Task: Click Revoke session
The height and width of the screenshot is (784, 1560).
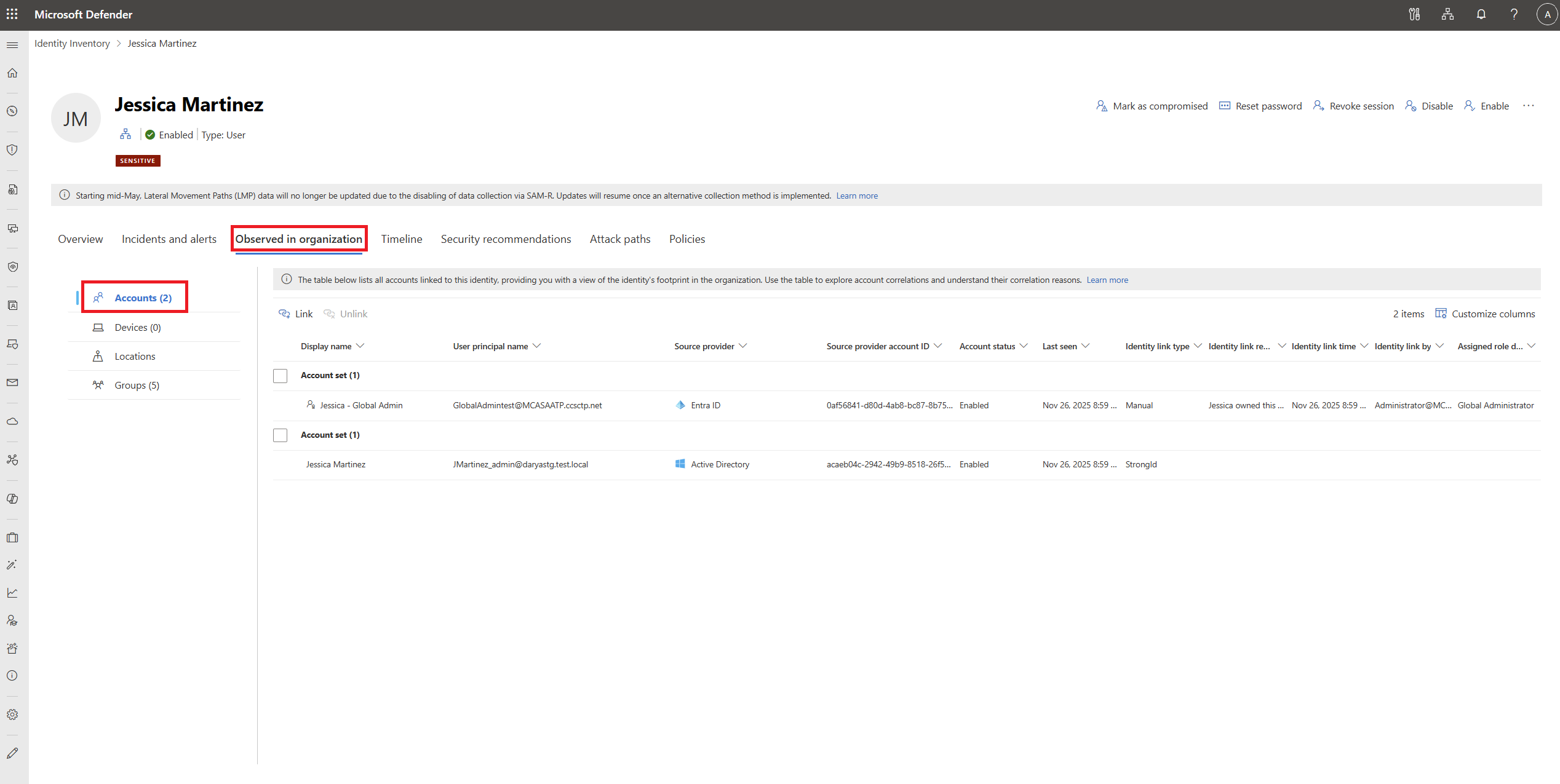Action: 1353,106
